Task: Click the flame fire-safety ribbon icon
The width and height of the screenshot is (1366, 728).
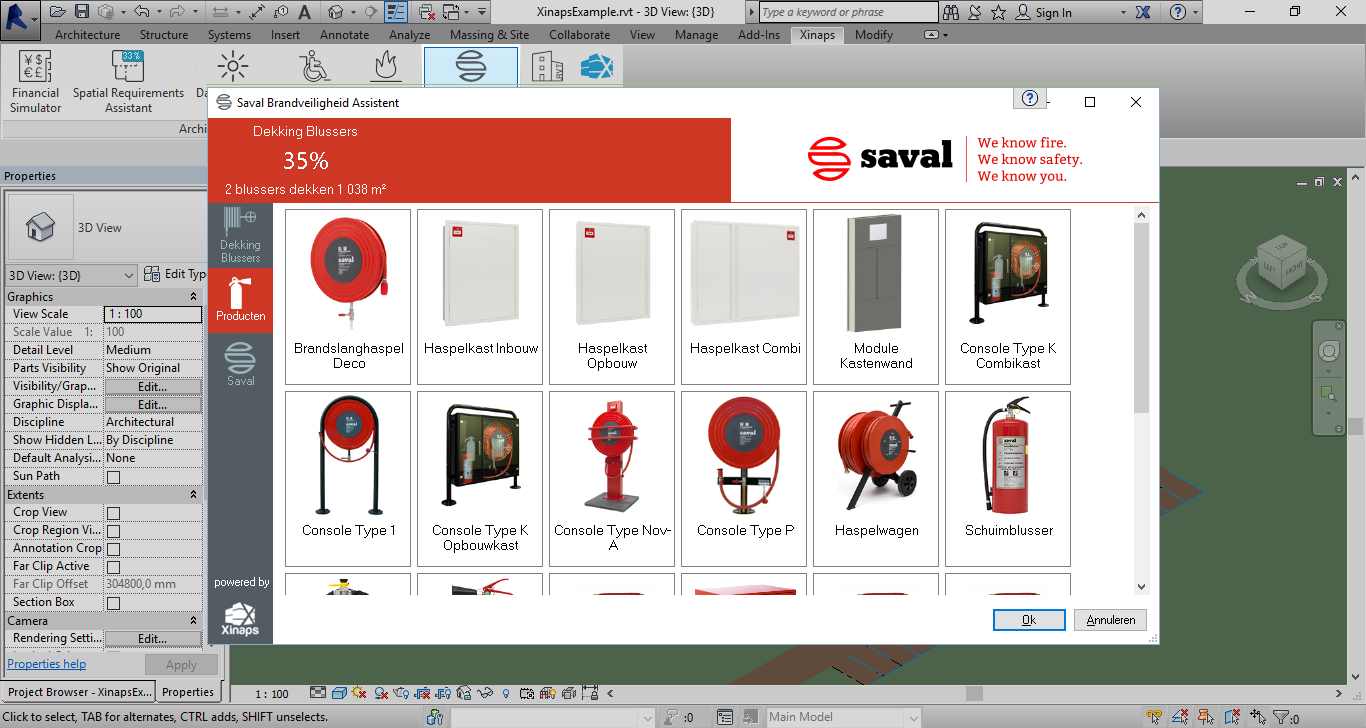Action: pyautogui.click(x=386, y=67)
